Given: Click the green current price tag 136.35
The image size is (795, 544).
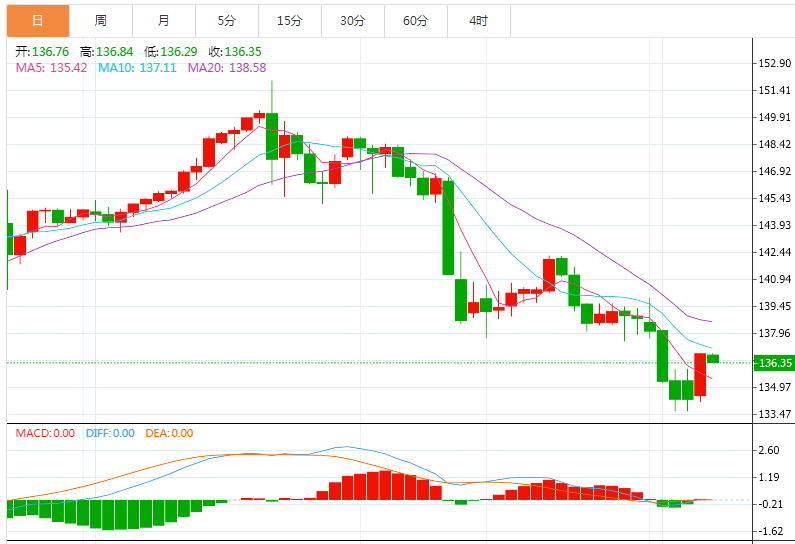Looking at the screenshot, I should pos(774,363).
